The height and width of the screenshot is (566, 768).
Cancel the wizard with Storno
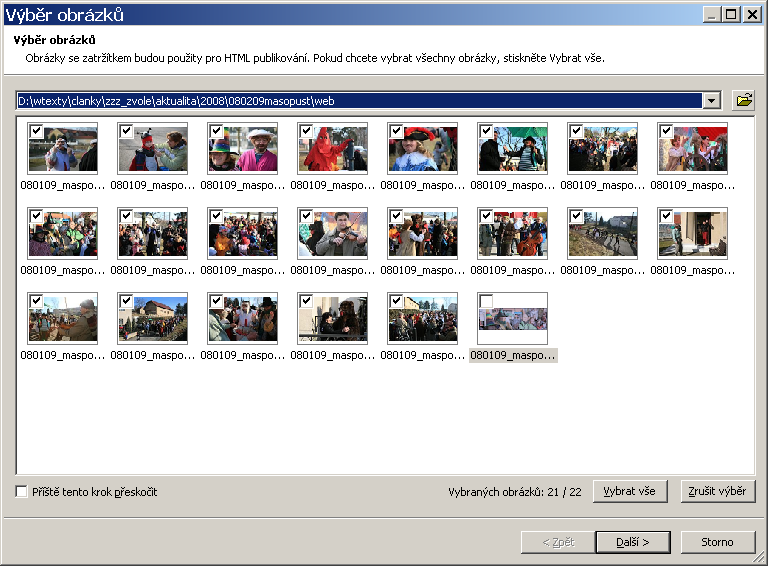[718, 542]
